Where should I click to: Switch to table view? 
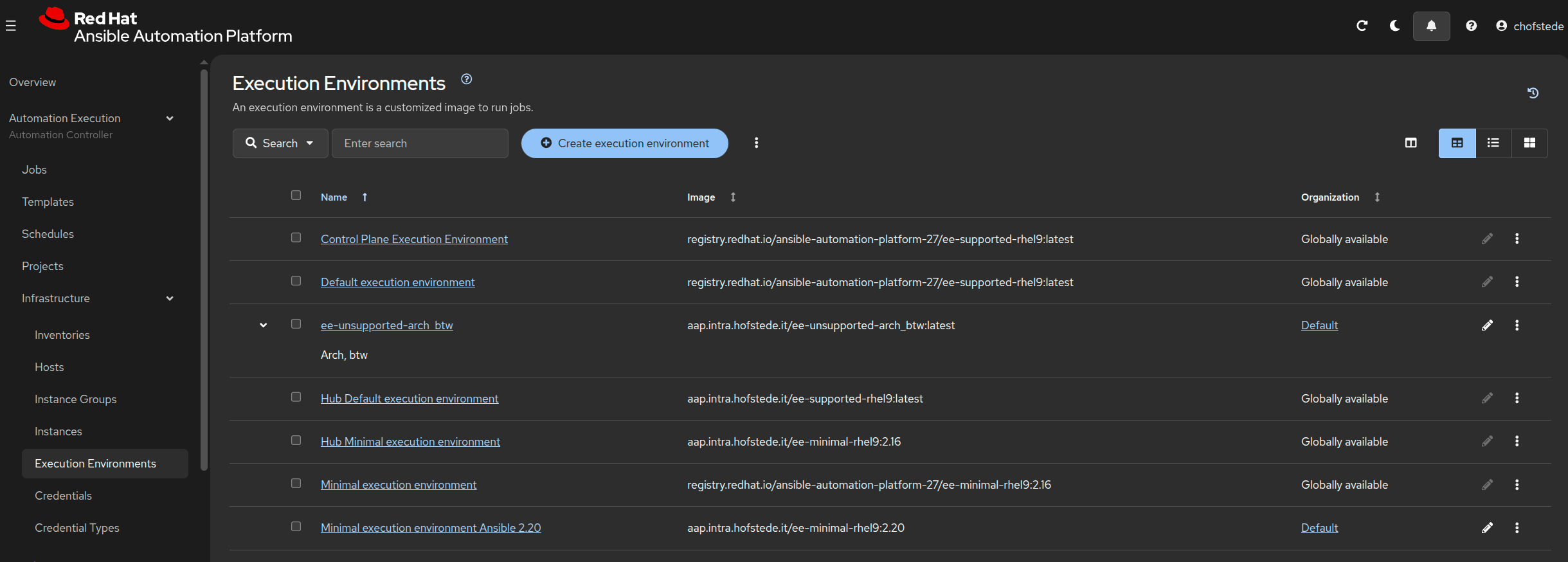(1457, 143)
